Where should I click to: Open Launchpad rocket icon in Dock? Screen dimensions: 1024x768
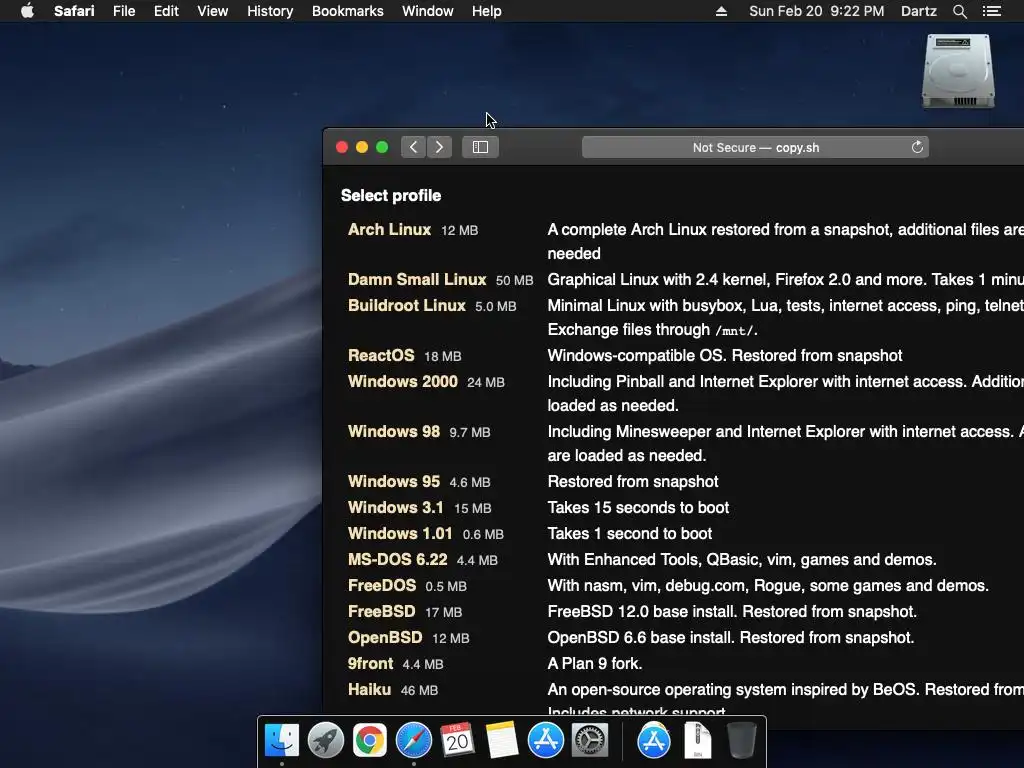[326, 740]
